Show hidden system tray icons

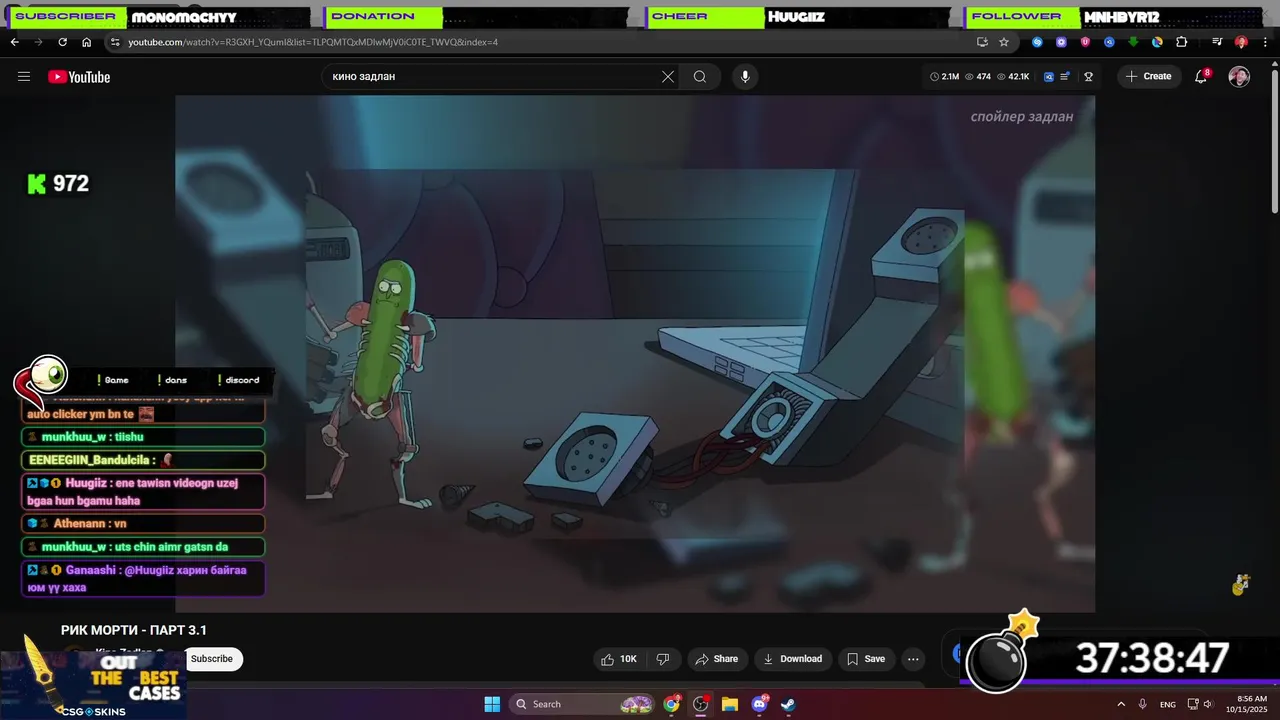(1121, 704)
